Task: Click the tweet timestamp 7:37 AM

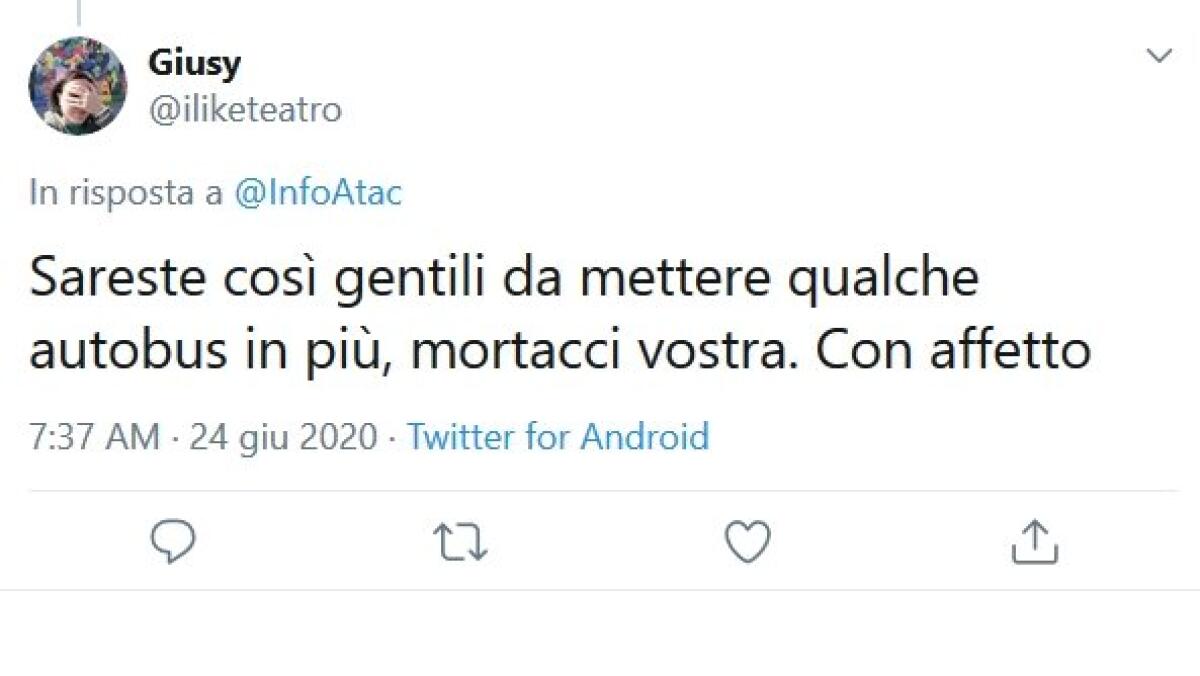Action: click(94, 437)
